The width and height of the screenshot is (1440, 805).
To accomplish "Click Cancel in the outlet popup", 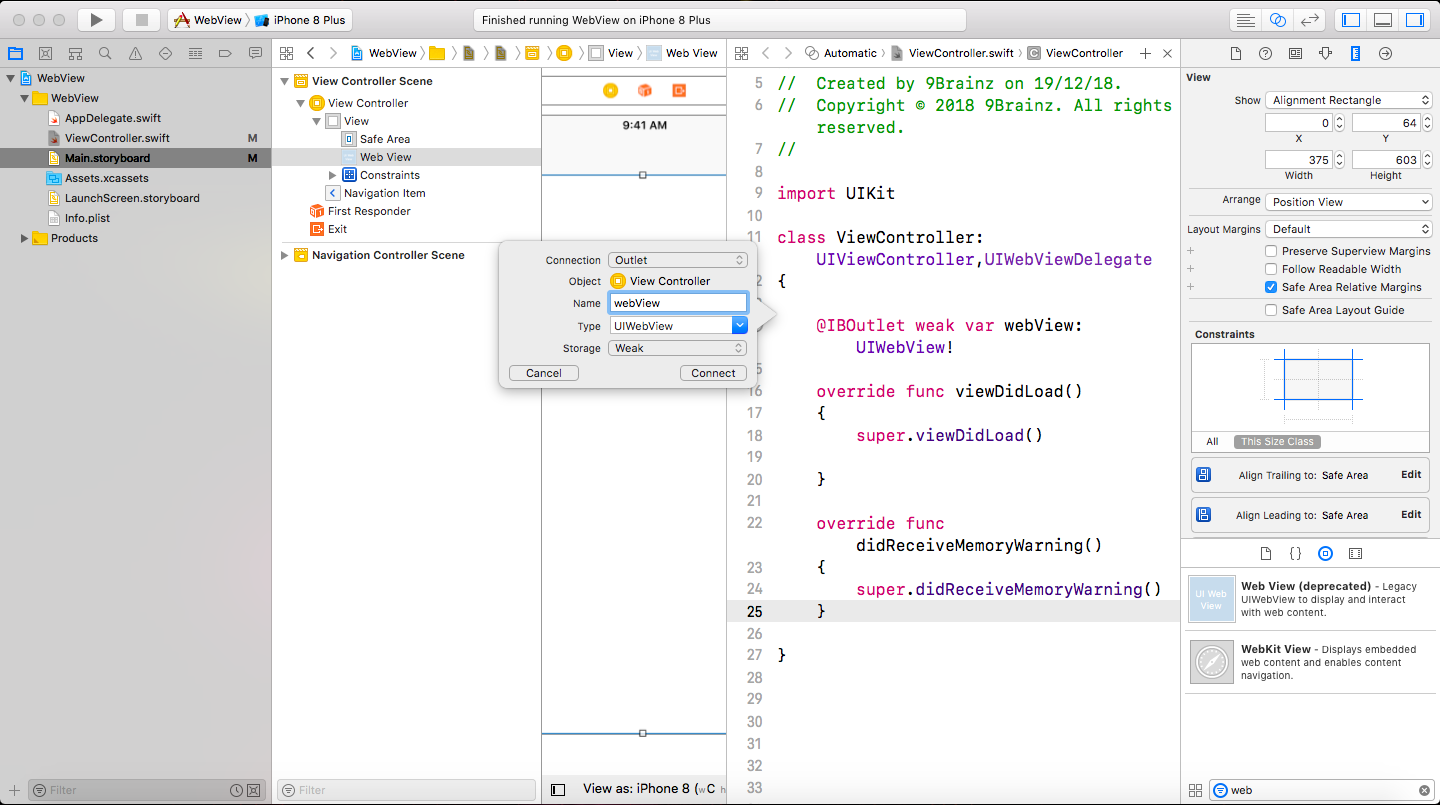I will (x=544, y=373).
